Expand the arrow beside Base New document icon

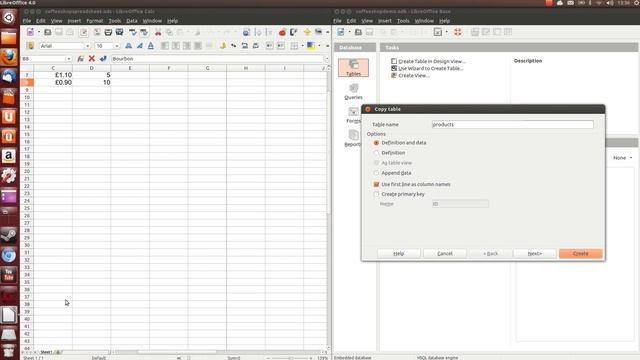point(349,32)
